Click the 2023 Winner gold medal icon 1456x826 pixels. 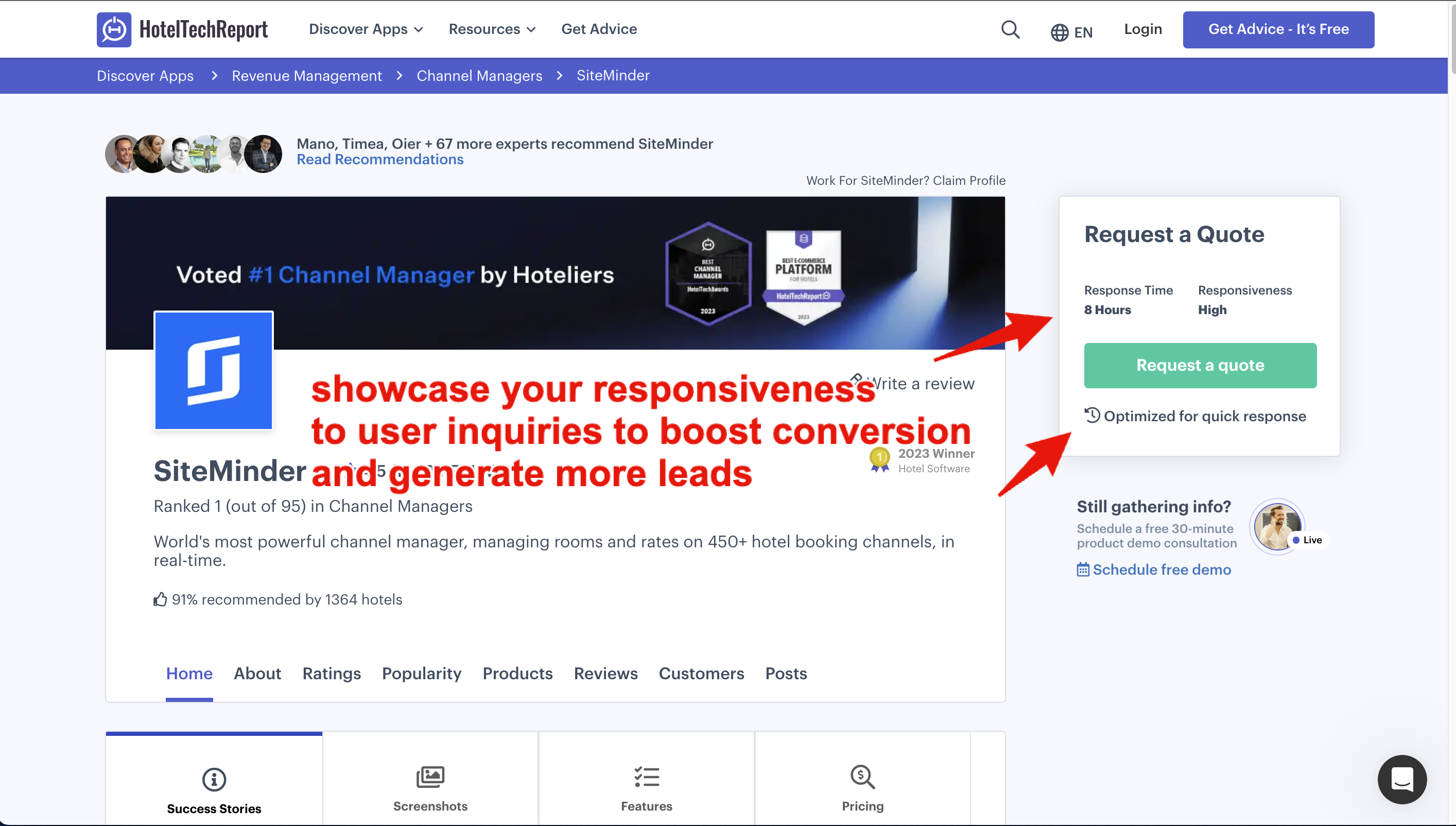[880, 459]
